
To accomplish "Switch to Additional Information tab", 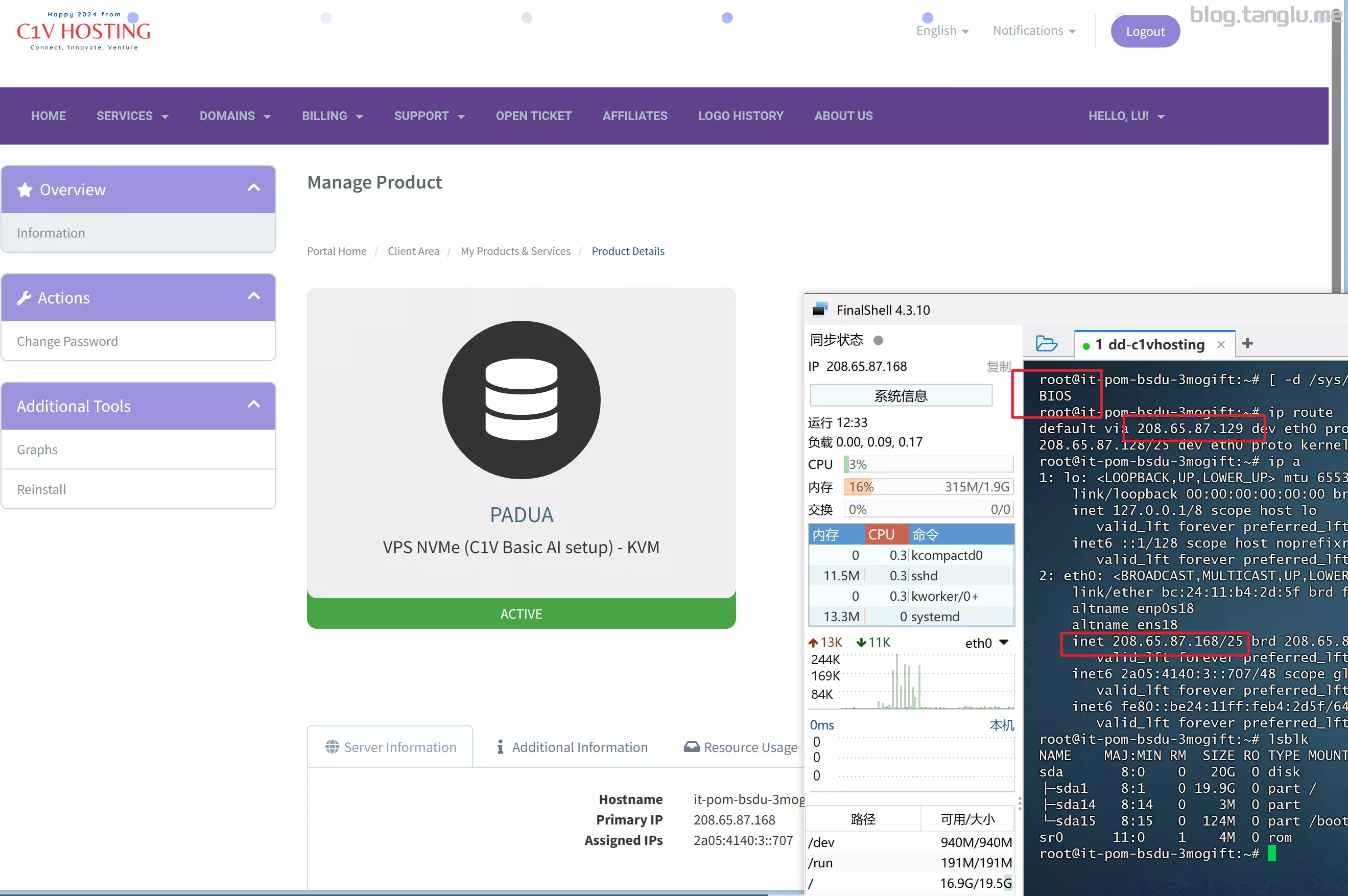I will point(572,747).
